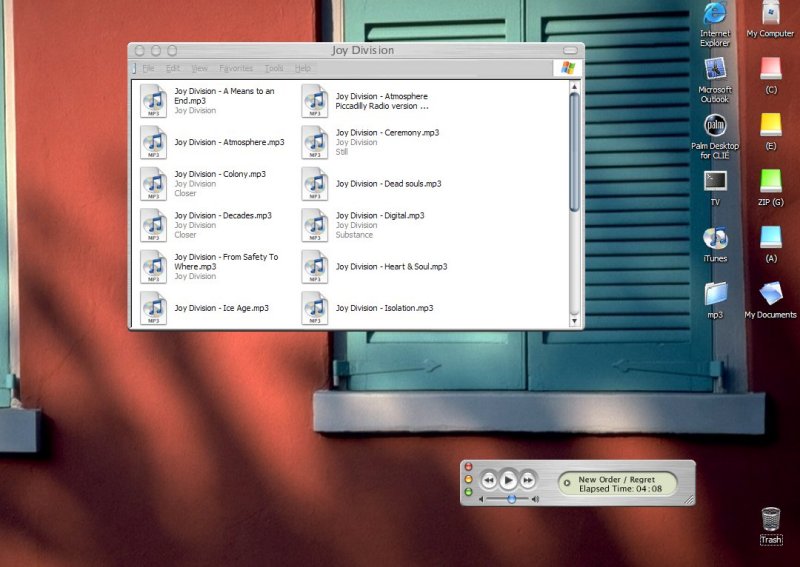Select the Trash icon on desktop

pos(770,520)
